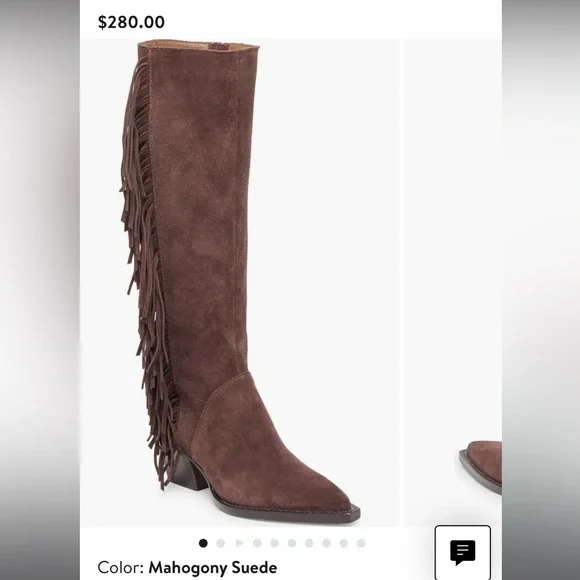Jump to the ninth carousel dot
The width and height of the screenshot is (580, 580).
click(344, 543)
